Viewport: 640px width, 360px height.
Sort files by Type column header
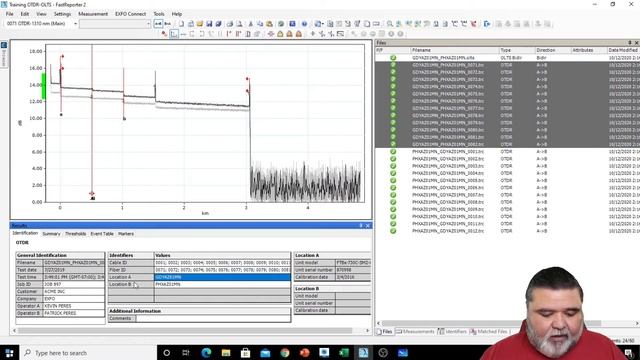pos(517,50)
